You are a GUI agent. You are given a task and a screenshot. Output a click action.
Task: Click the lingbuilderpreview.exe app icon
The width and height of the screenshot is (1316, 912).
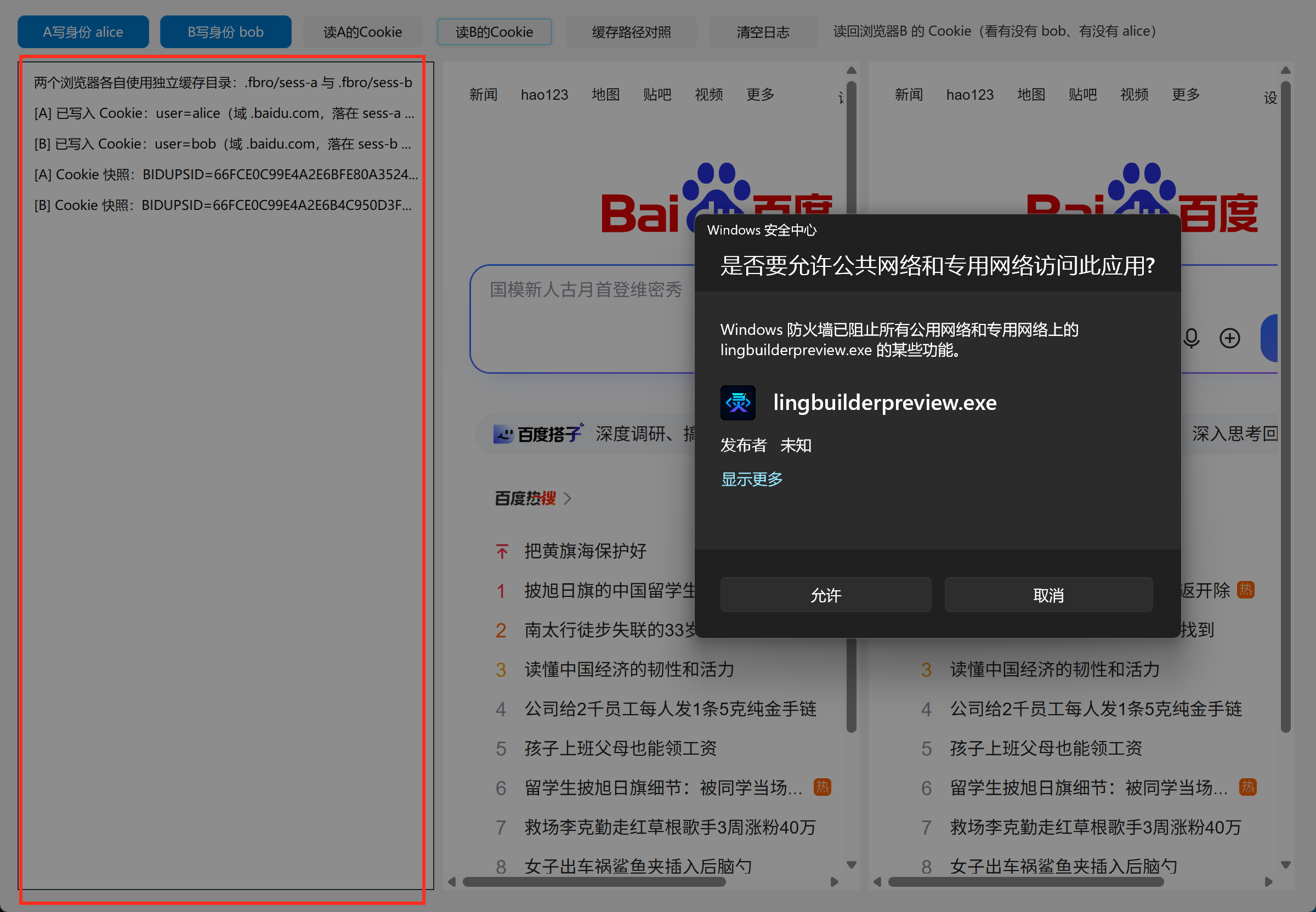click(738, 403)
